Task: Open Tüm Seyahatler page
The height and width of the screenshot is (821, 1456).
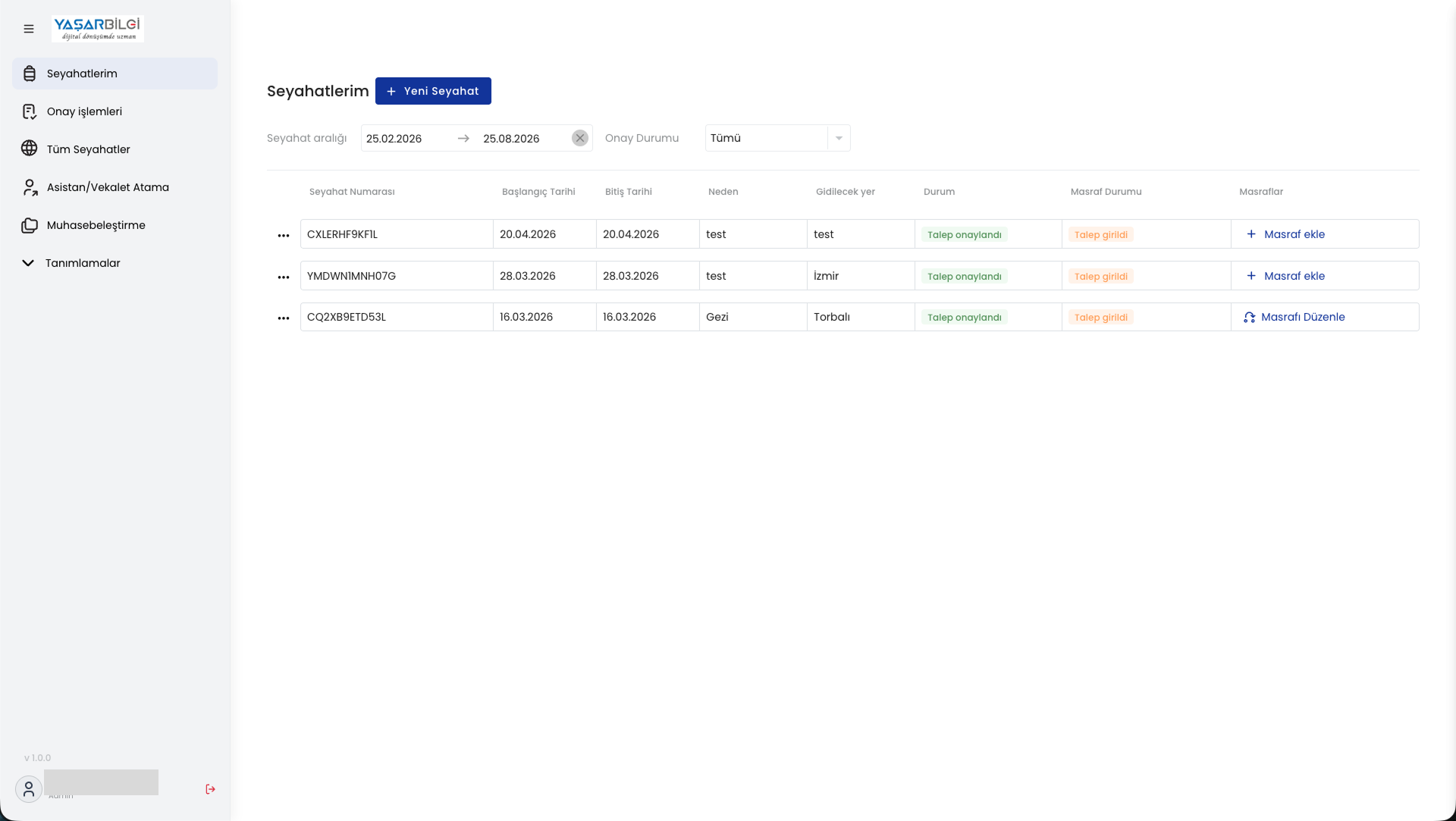Action: pyautogui.click(x=115, y=149)
